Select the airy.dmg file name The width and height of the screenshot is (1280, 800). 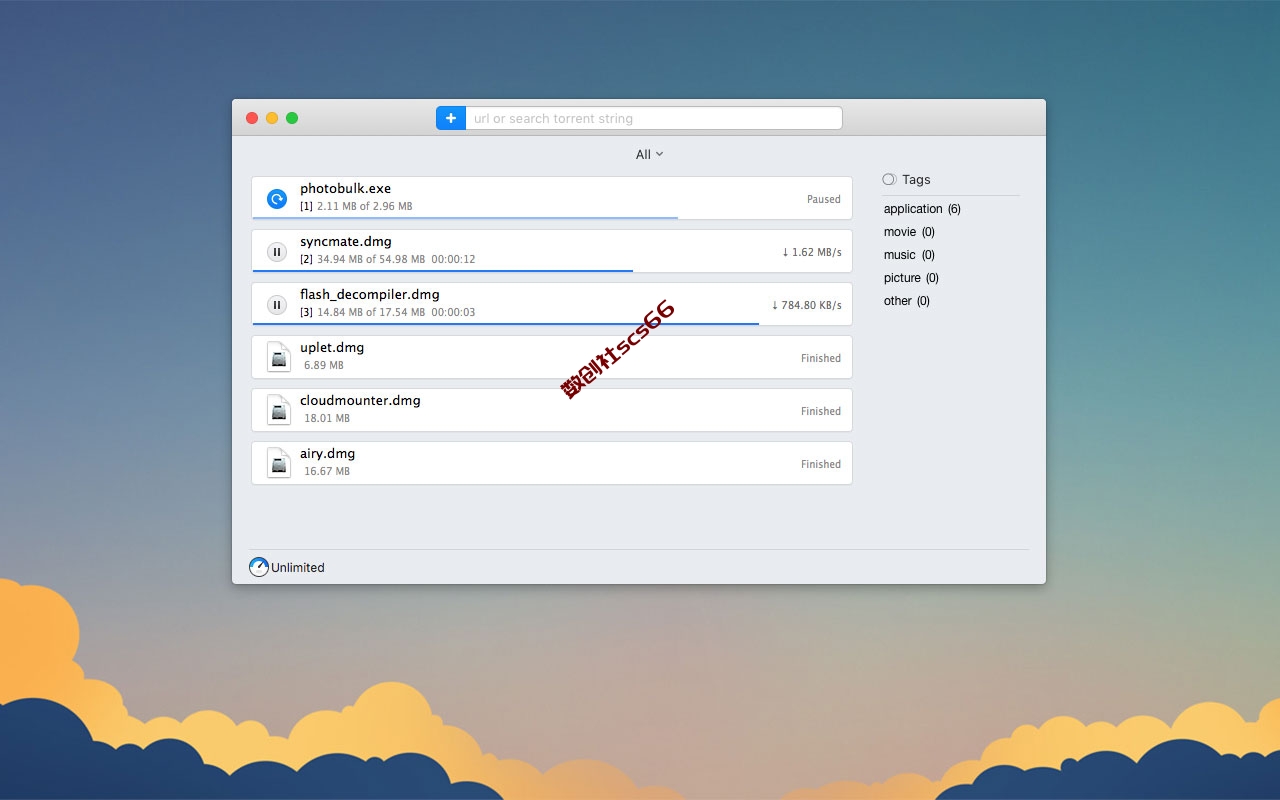click(328, 454)
